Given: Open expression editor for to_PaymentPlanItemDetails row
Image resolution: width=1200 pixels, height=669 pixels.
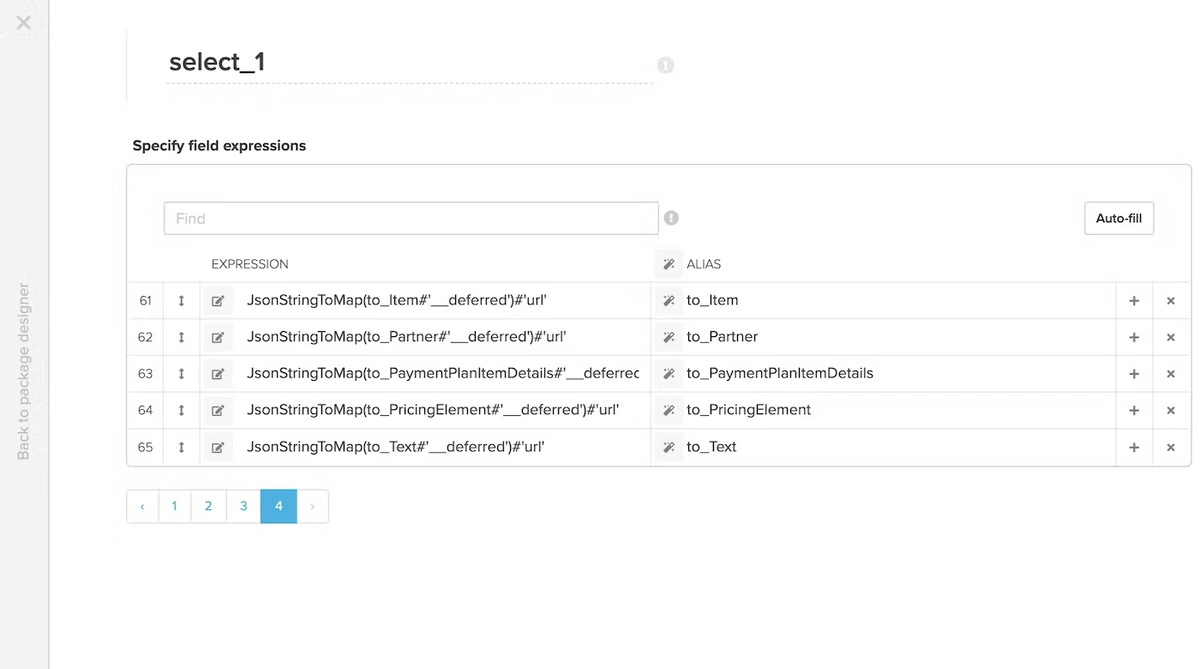Looking at the screenshot, I should 218,374.
